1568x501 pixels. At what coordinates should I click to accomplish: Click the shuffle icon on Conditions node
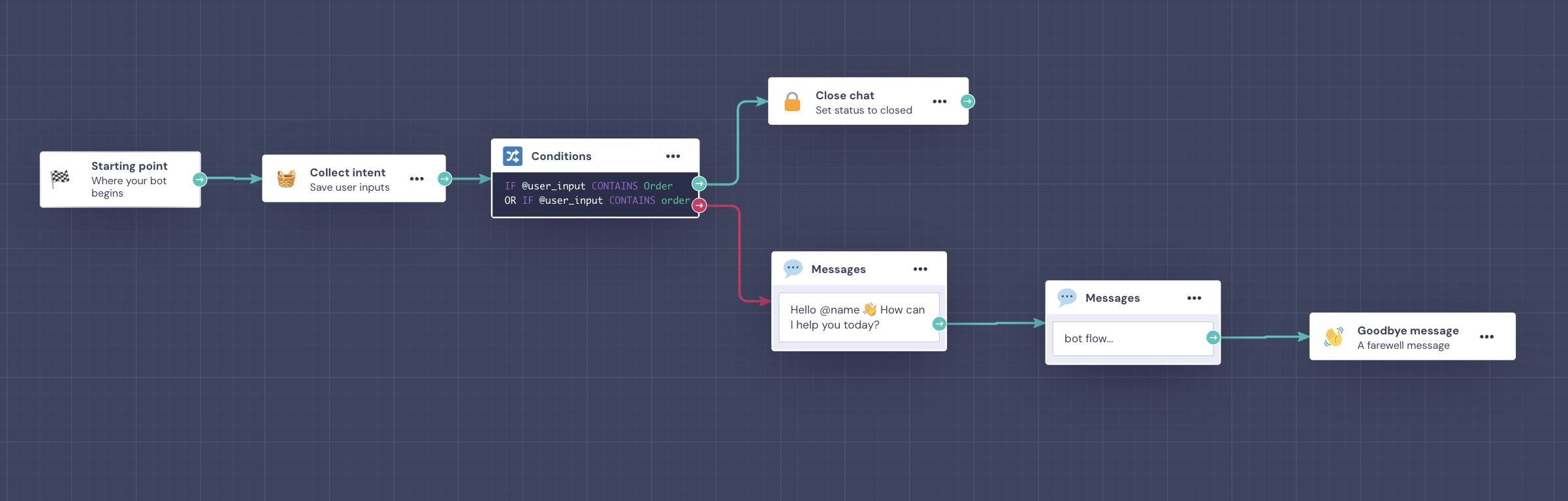point(513,156)
